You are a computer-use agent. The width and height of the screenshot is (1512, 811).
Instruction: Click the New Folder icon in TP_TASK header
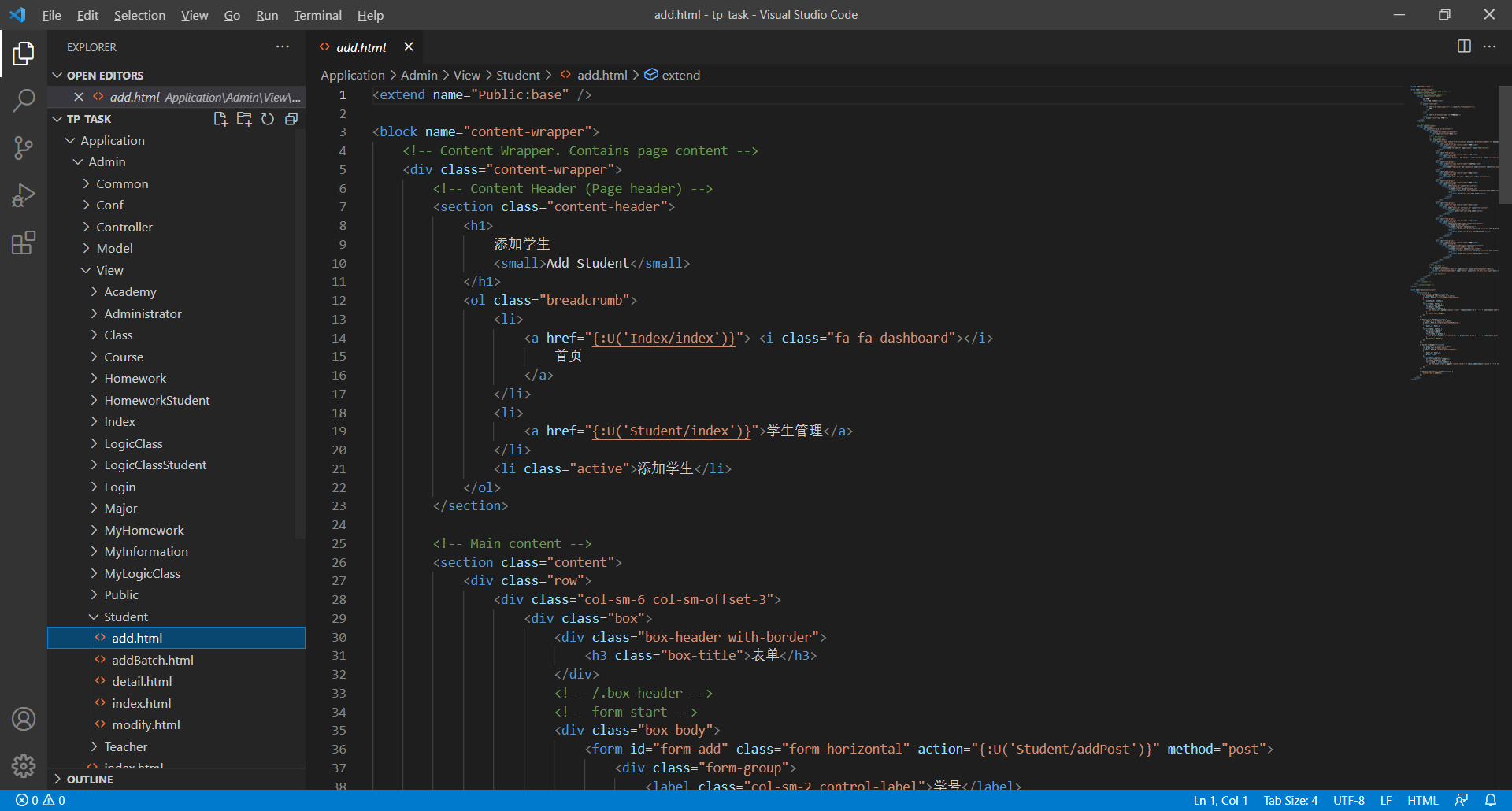[x=244, y=119]
